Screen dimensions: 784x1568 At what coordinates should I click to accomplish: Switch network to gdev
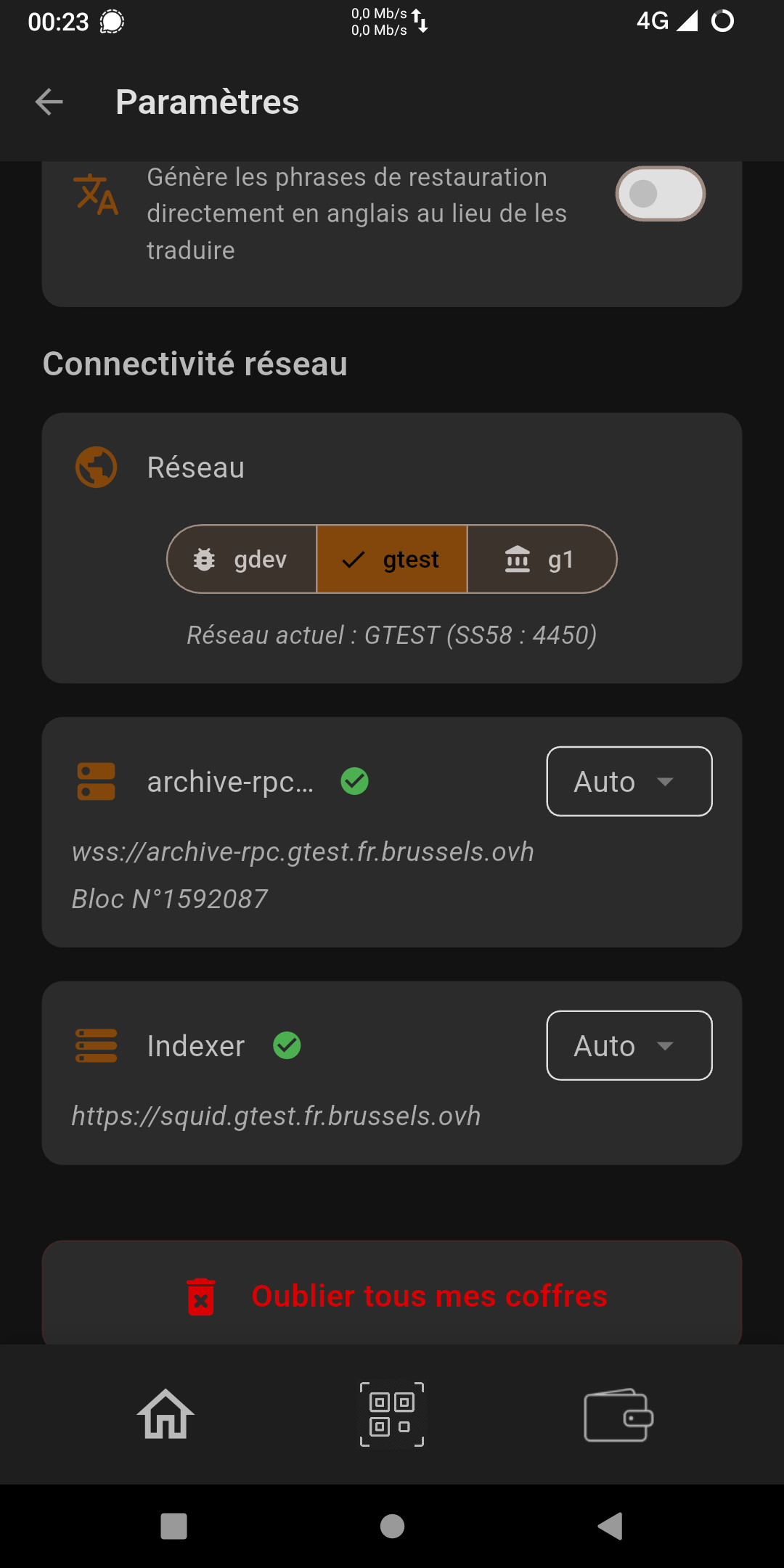click(242, 560)
